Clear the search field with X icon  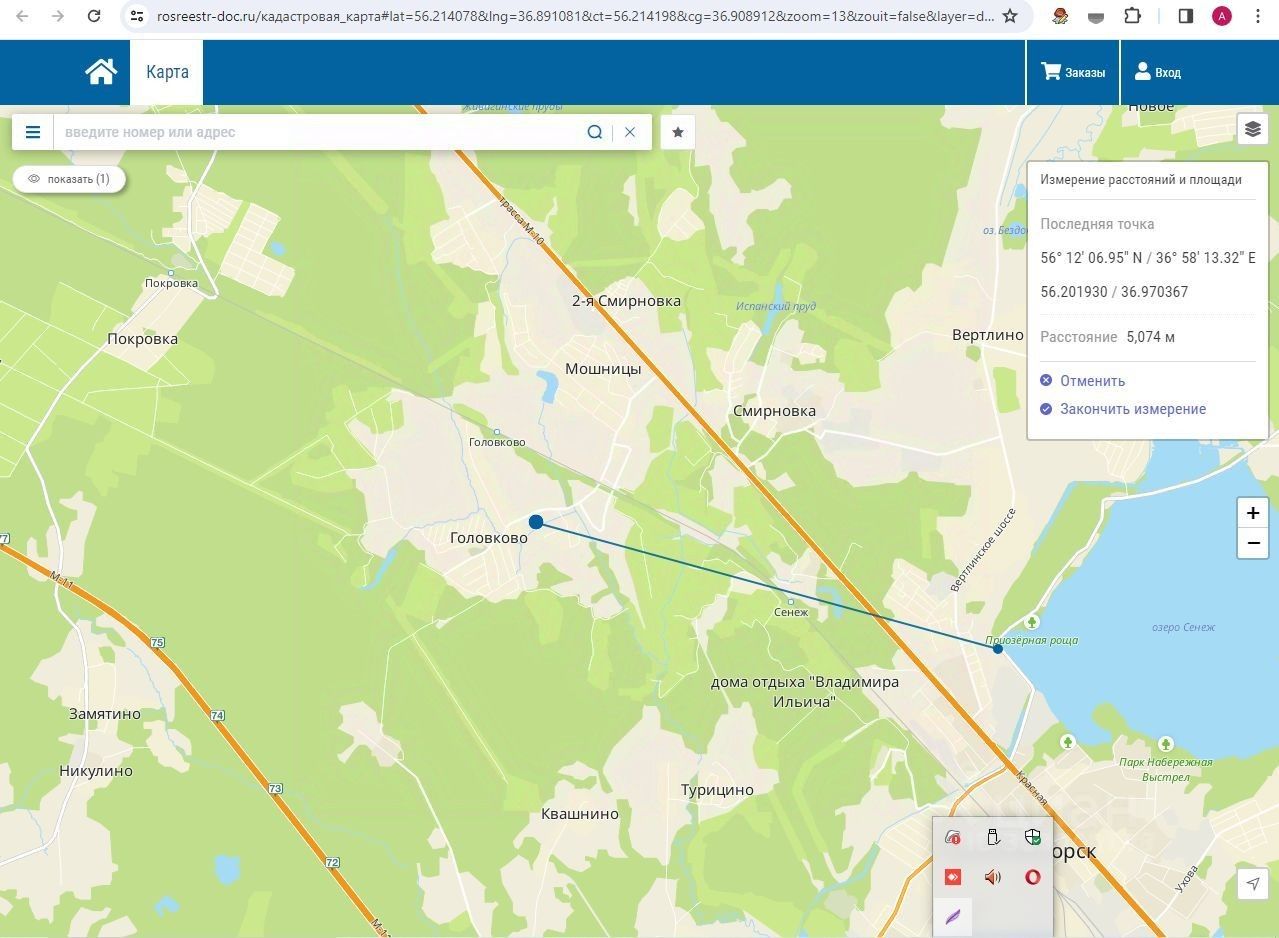pyautogui.click(x=630, y=132)
